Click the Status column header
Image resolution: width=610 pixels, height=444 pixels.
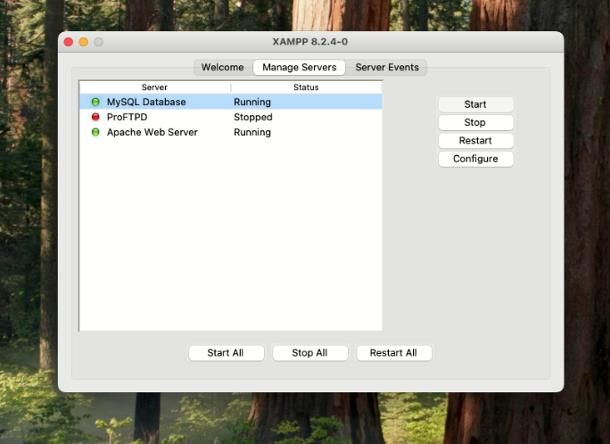pyautogui.click(x=306, y=87)
